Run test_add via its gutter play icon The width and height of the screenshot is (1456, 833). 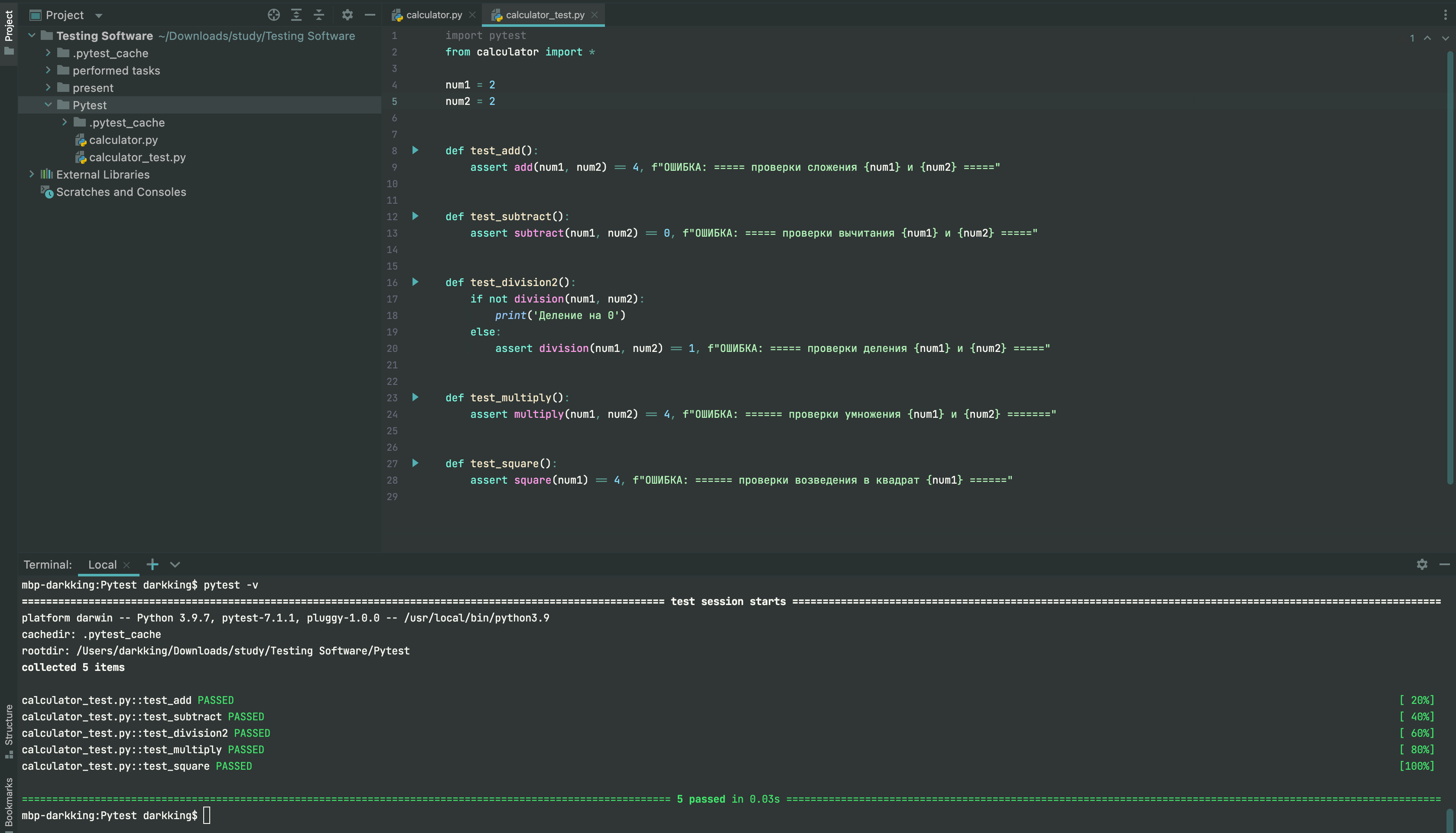tap(416, 150)
